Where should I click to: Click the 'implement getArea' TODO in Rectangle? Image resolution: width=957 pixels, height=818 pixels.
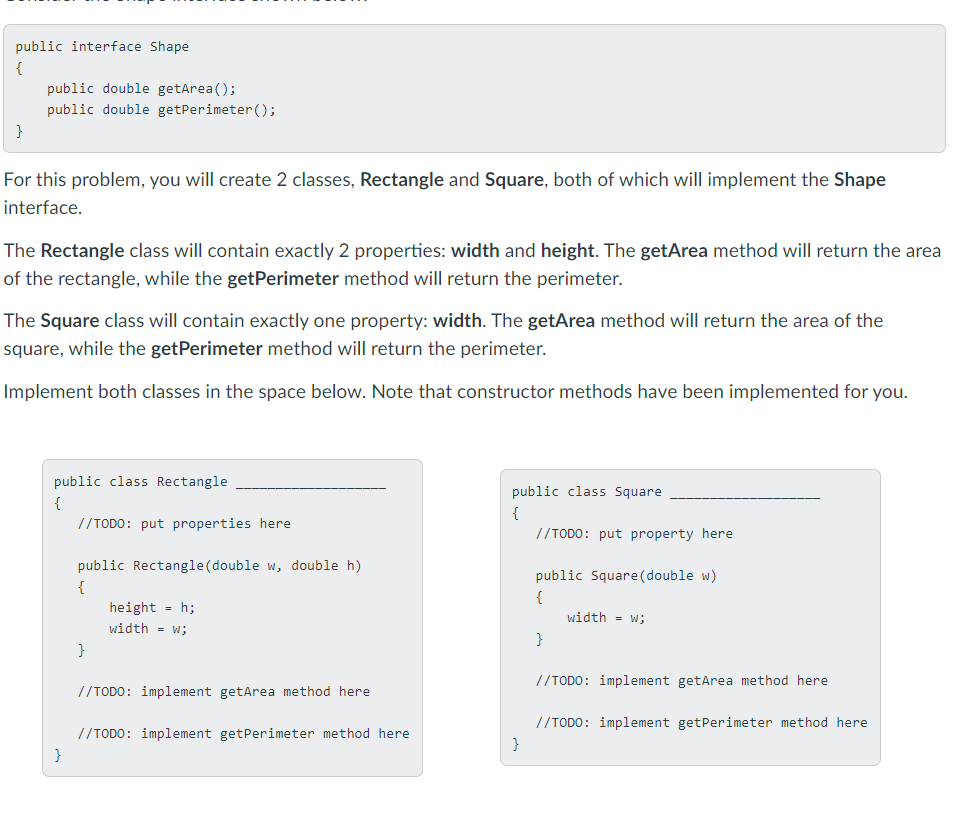click(223, 691)
